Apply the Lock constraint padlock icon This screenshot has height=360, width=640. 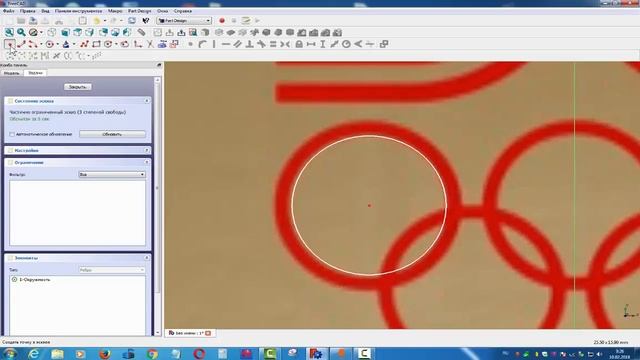(x=299, y=44)
